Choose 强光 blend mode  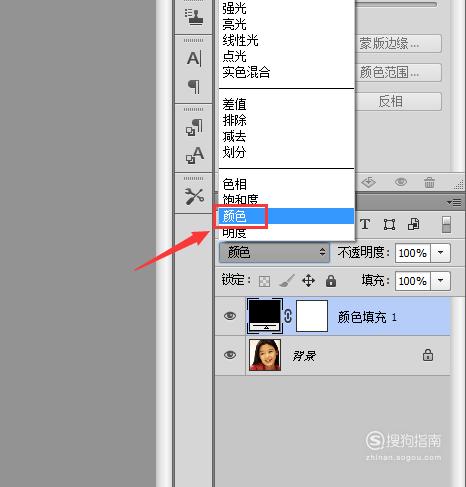(287, 8)
